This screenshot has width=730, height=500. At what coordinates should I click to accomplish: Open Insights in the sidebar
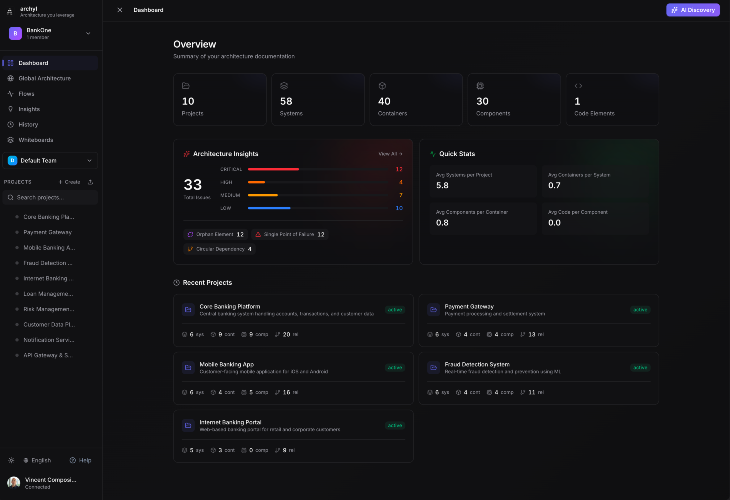click(50, 109)
